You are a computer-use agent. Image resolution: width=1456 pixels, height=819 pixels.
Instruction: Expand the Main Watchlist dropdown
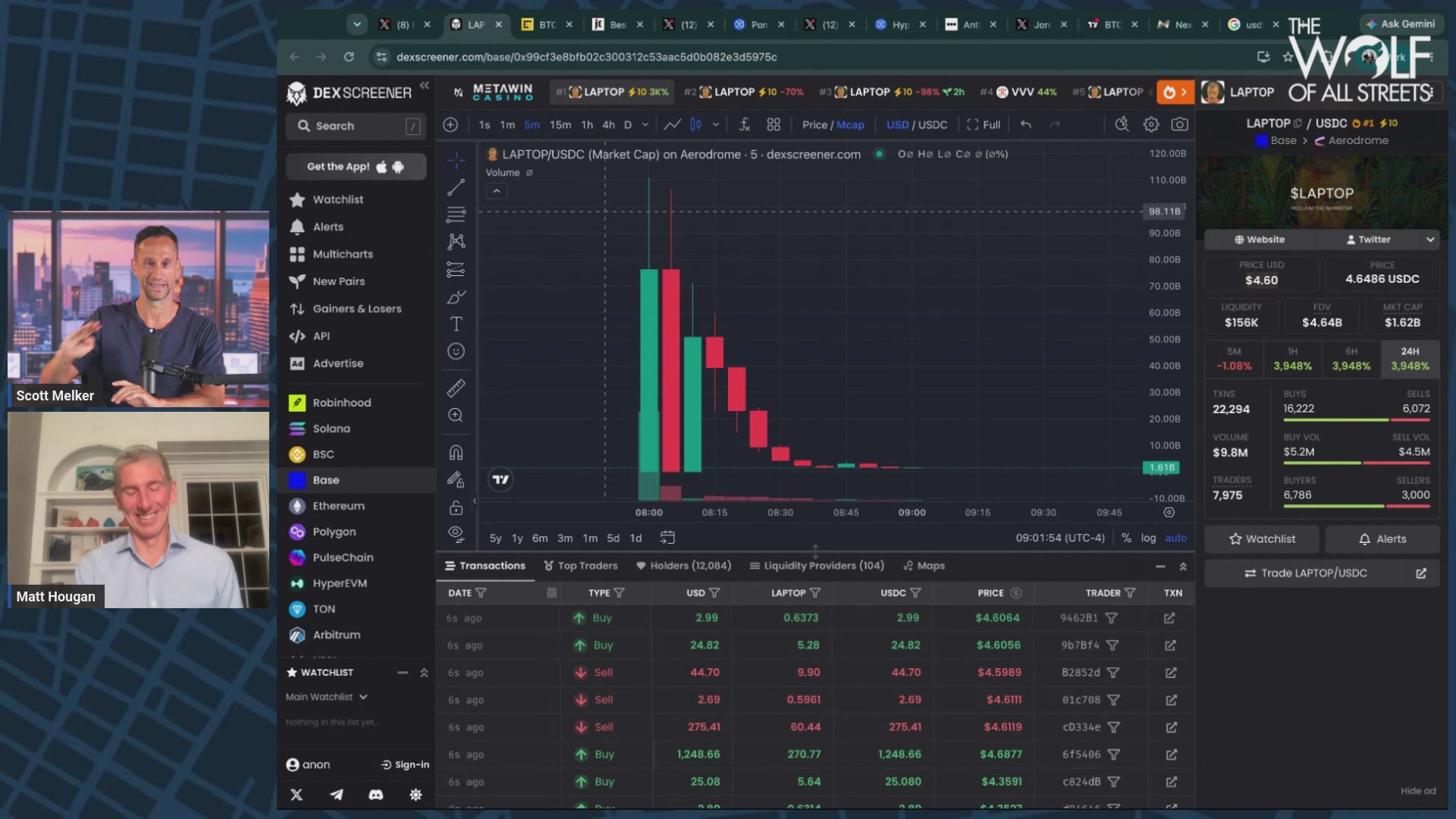(327, 697)
